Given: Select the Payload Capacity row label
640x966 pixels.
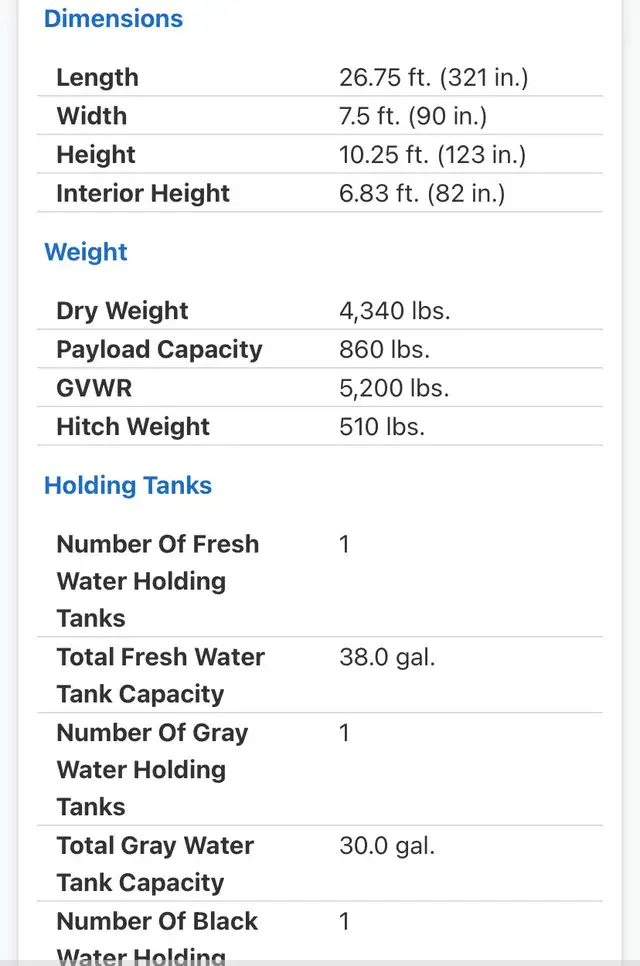Looking at the screenshot, I should pos(159,350).
